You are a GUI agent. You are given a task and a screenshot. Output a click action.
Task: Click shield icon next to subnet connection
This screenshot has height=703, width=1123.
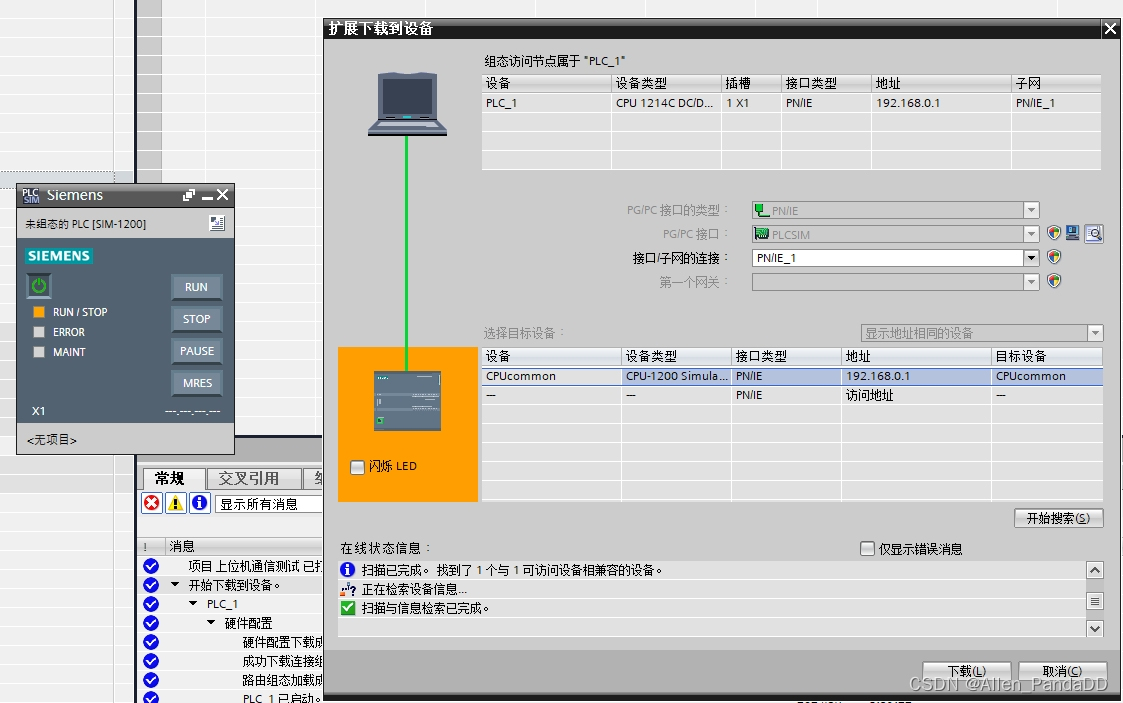pyautogui.click(x=1054, y=257)
